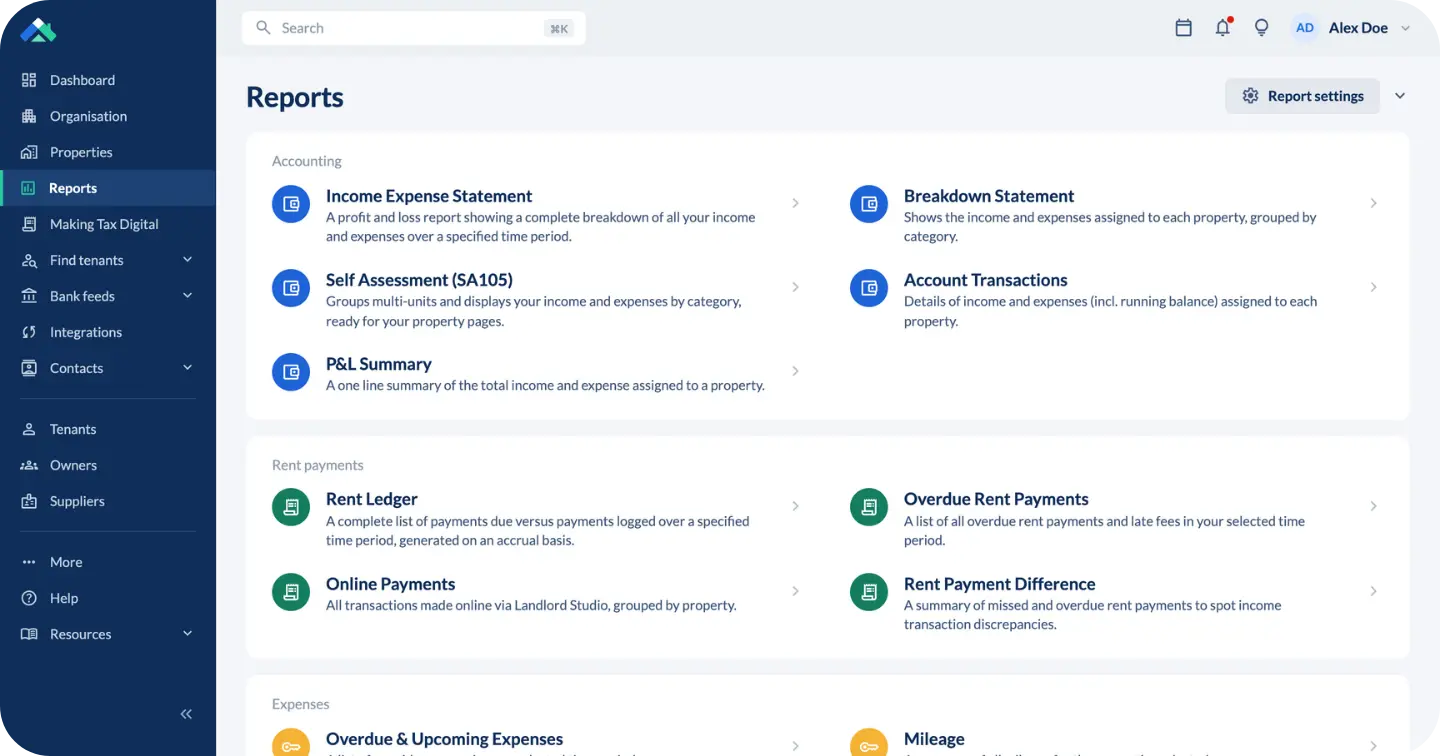The image size is (1440, 756).
Task: Click chevron on Online Payments row
Action: [x=796, y=591]
